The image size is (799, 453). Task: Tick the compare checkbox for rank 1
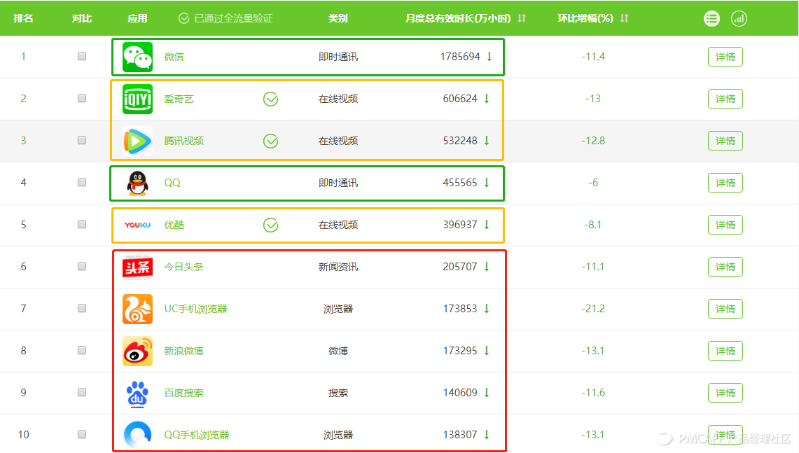point(82,56)
